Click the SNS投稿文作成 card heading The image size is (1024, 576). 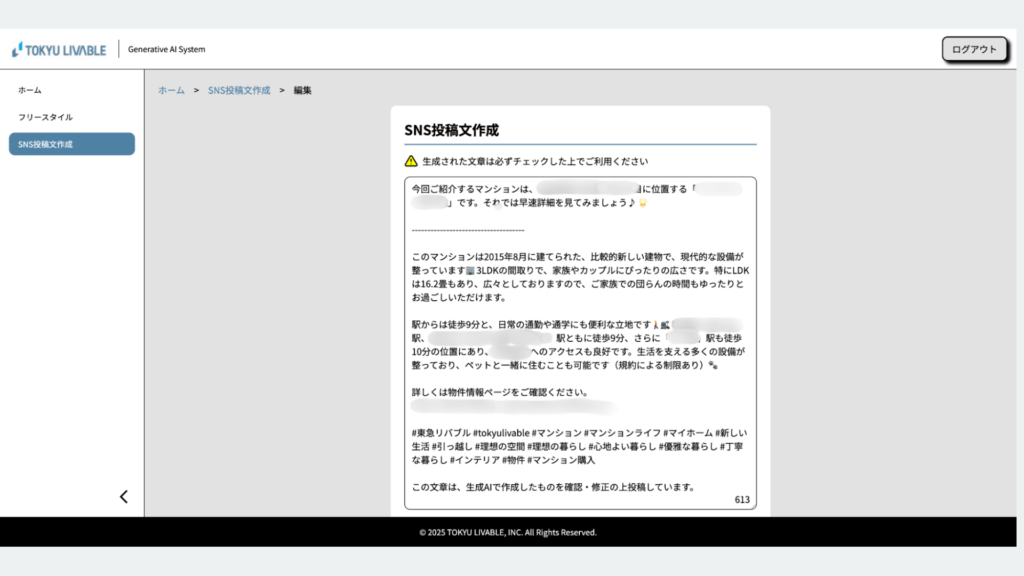(x=451, y=130)
